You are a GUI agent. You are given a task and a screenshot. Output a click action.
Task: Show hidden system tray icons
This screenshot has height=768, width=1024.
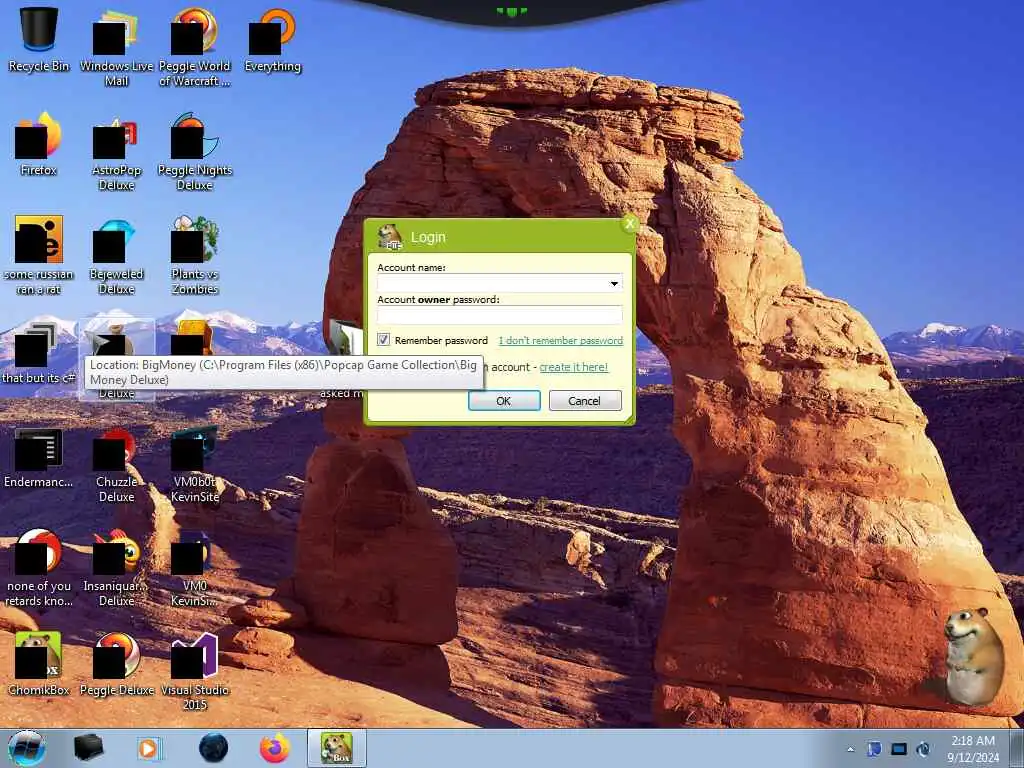pyautogui.click(x=850, y=750)
